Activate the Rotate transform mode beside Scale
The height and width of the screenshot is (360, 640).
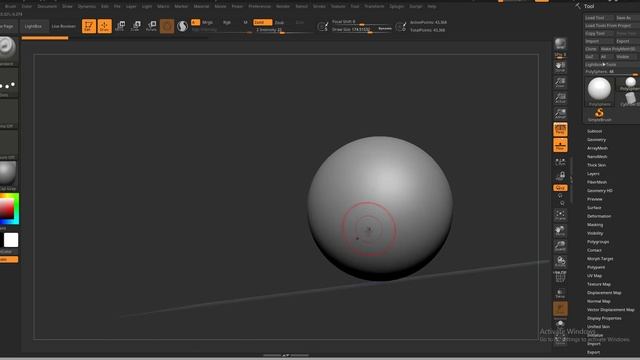click(151, 26)
